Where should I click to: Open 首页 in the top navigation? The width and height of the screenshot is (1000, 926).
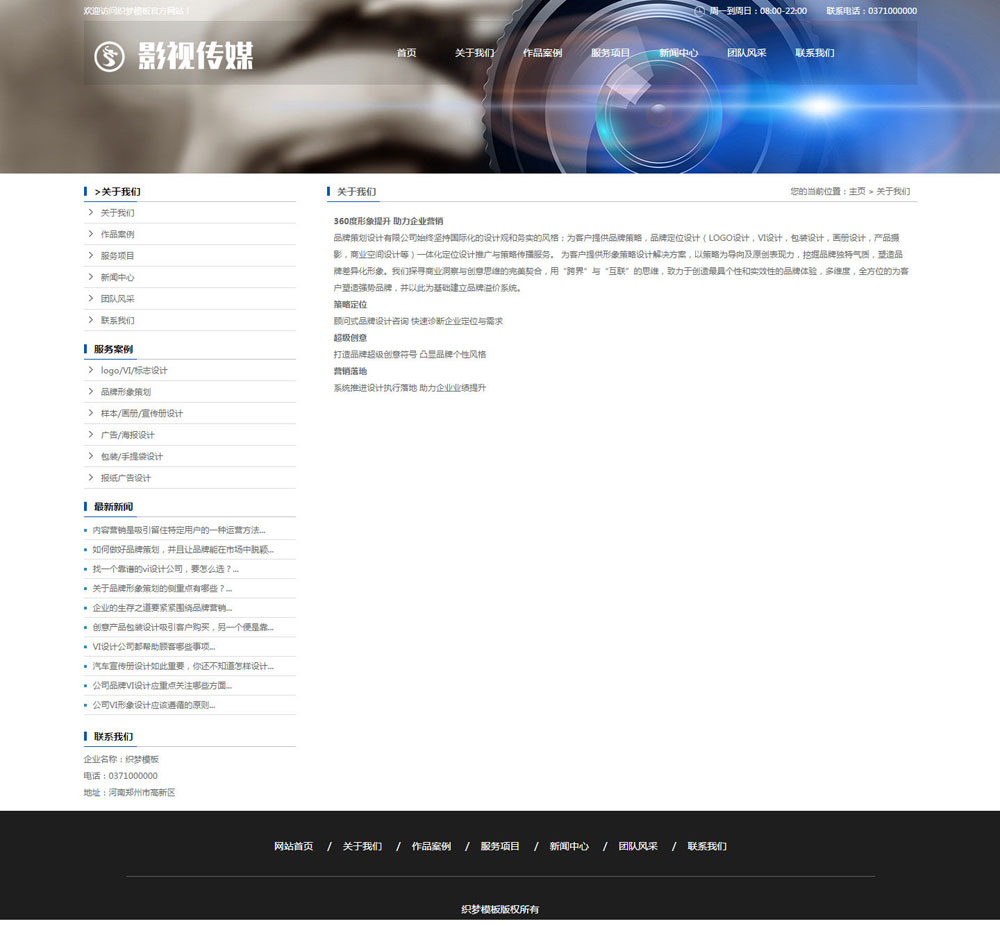coord(406,53)
